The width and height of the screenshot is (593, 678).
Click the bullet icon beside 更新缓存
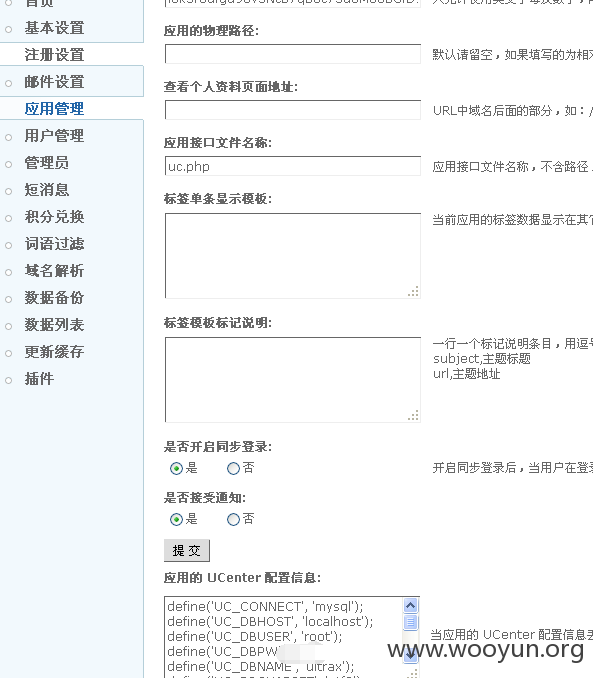pos(9,353)
